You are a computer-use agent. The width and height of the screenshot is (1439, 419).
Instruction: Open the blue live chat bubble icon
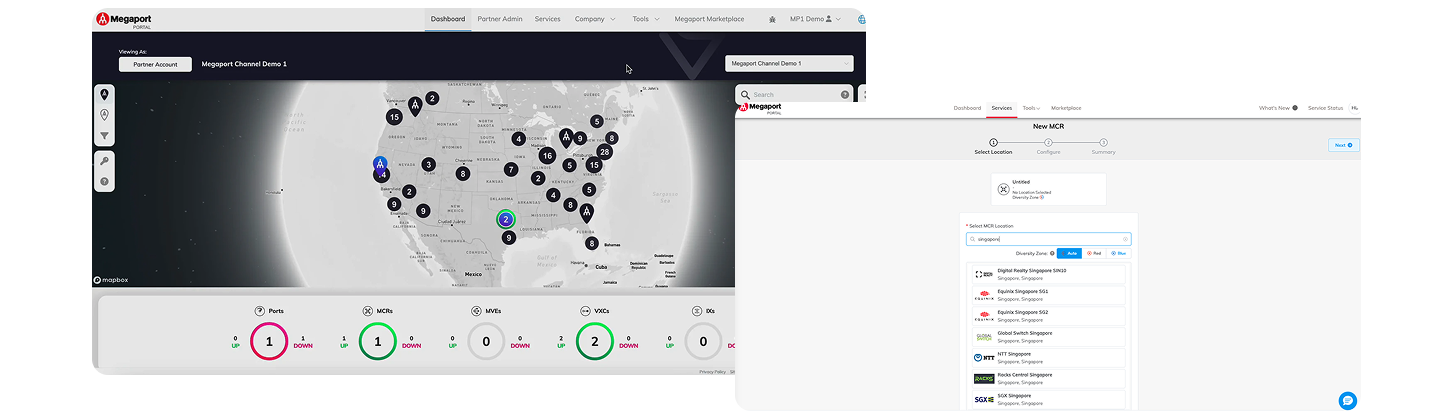[x=1347, y=400]
